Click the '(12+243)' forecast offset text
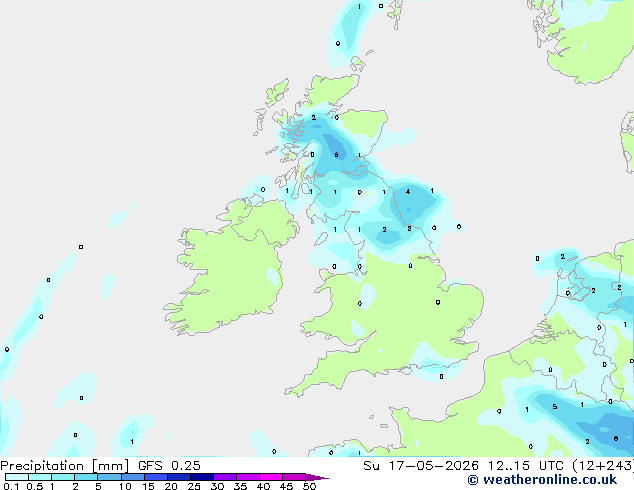634x490 pixels. [603, 466]
